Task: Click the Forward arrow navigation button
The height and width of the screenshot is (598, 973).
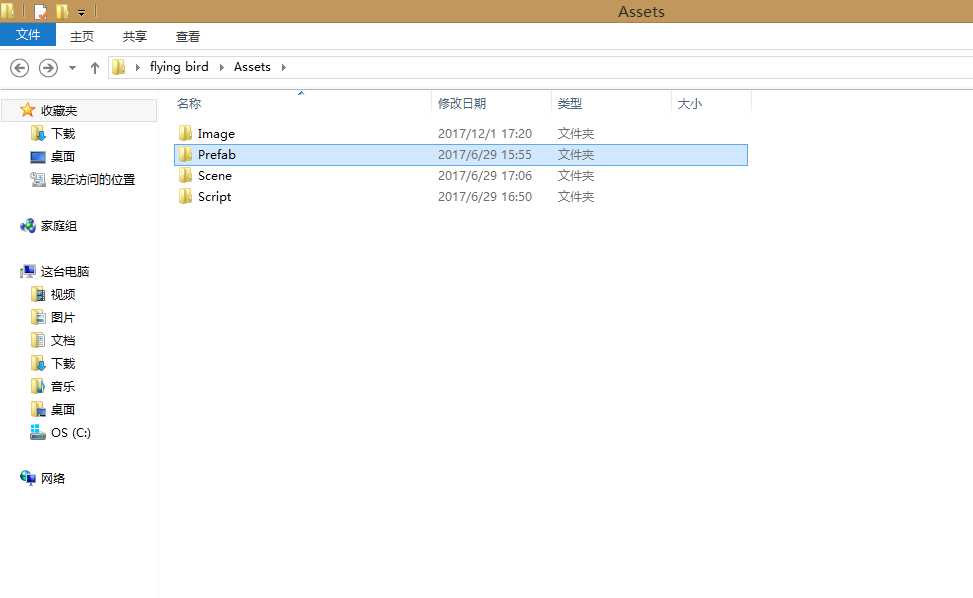Action: 48,67
